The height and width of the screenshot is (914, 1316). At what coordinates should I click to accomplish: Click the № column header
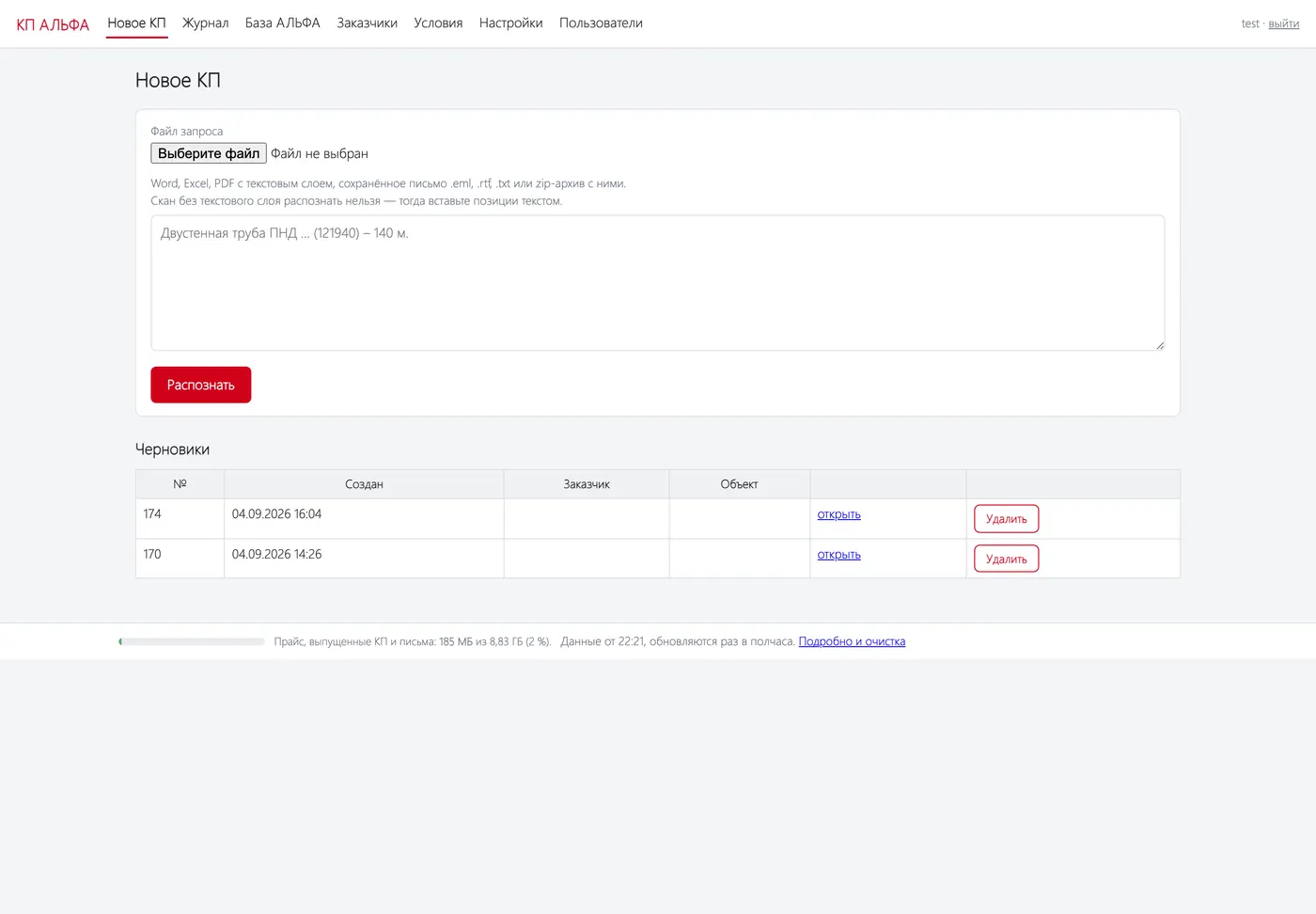click(x=180, y=484)
